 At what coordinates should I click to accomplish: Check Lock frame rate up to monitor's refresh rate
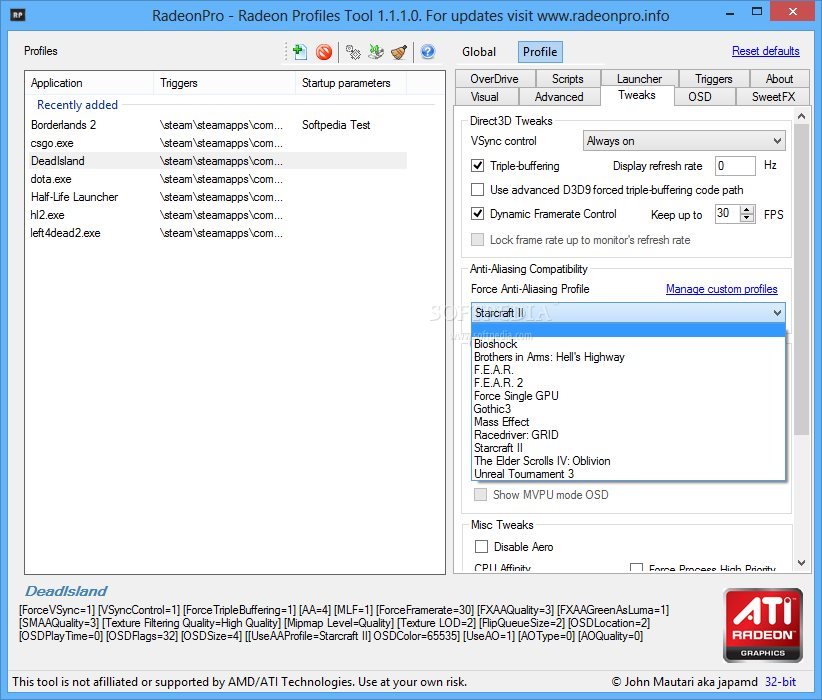pyautogui.click(x=477, y=240)
